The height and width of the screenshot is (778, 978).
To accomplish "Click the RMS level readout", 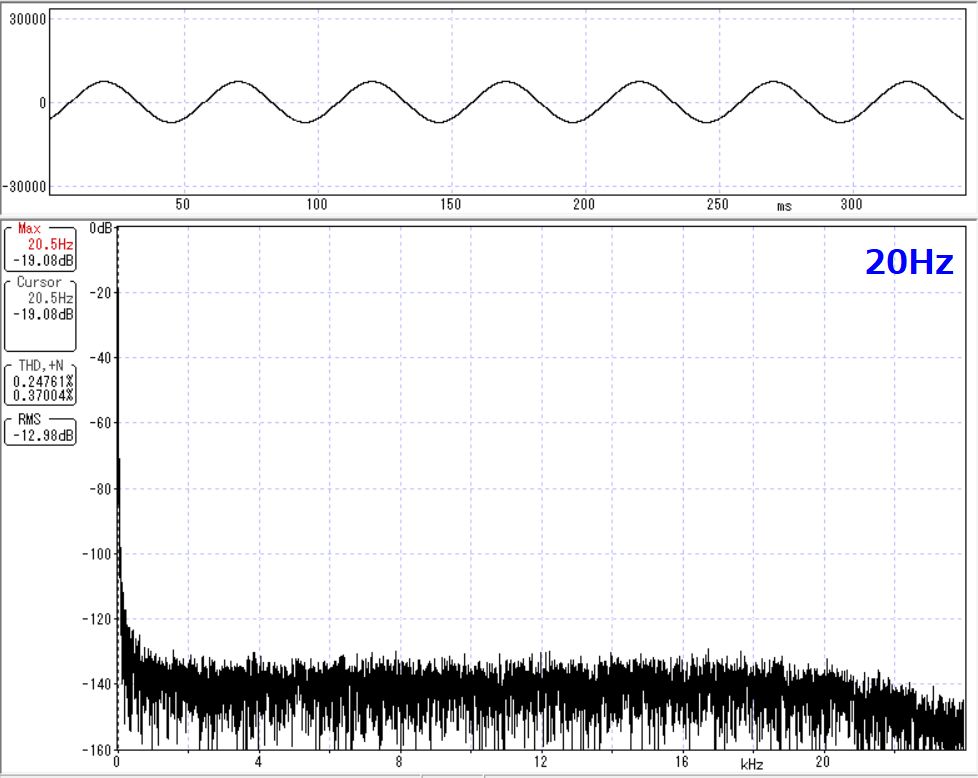I will (40, 430).
